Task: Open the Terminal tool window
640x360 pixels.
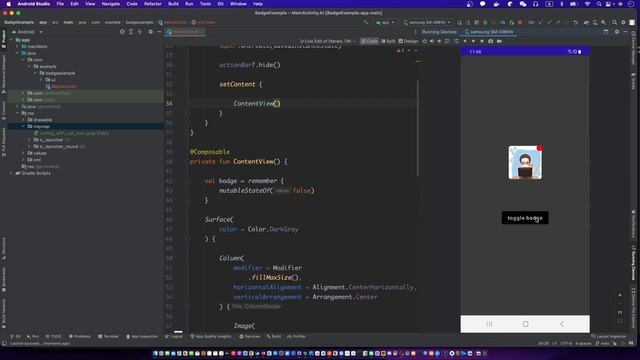Action: 108,337
